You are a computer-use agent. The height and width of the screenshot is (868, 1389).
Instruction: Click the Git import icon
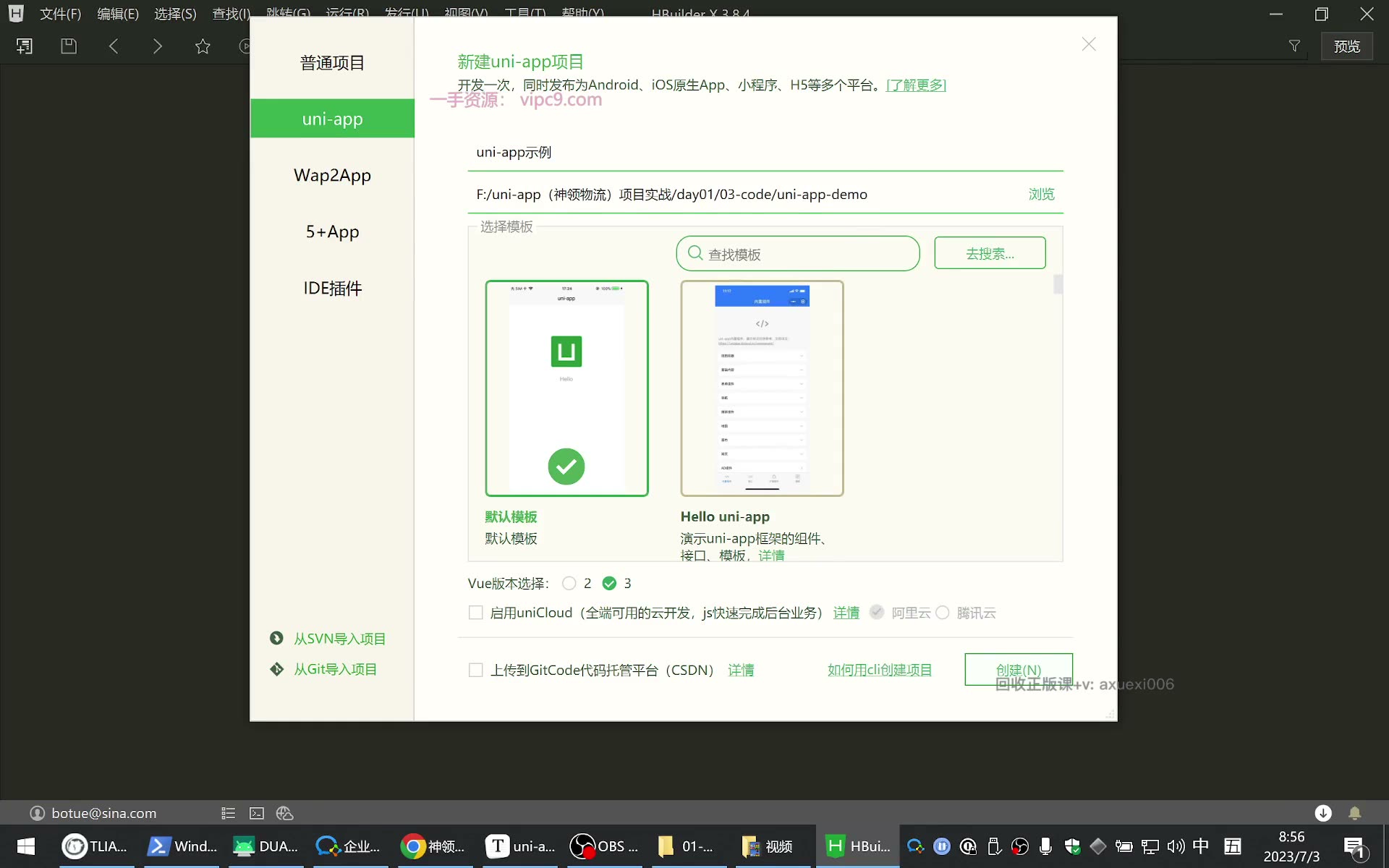point(276,669)
